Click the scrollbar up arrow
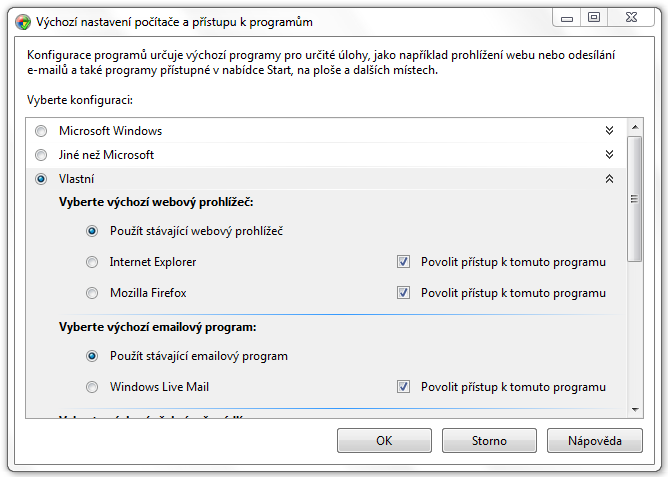This screenshot has width=668, height=477. point(635,127)
